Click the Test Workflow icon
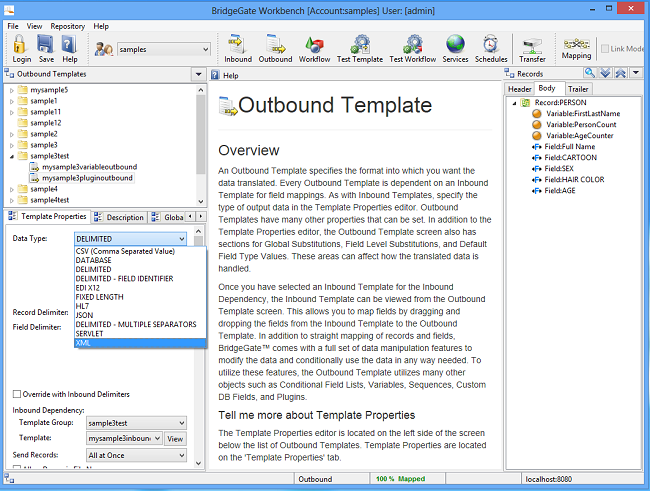The width and height of the screenshot is (650, 491). [x=412, y=44]
